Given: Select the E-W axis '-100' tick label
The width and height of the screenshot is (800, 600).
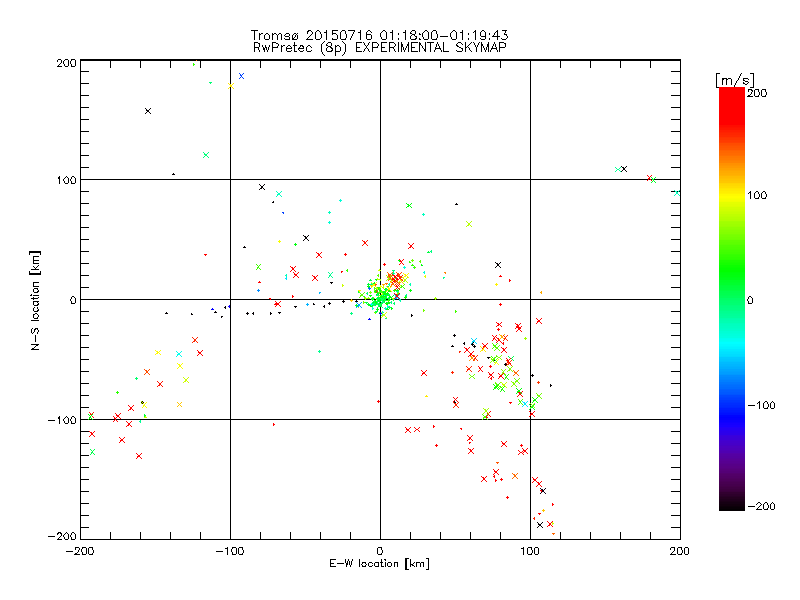Looking at the screenshot, I should tap(230, 551).
